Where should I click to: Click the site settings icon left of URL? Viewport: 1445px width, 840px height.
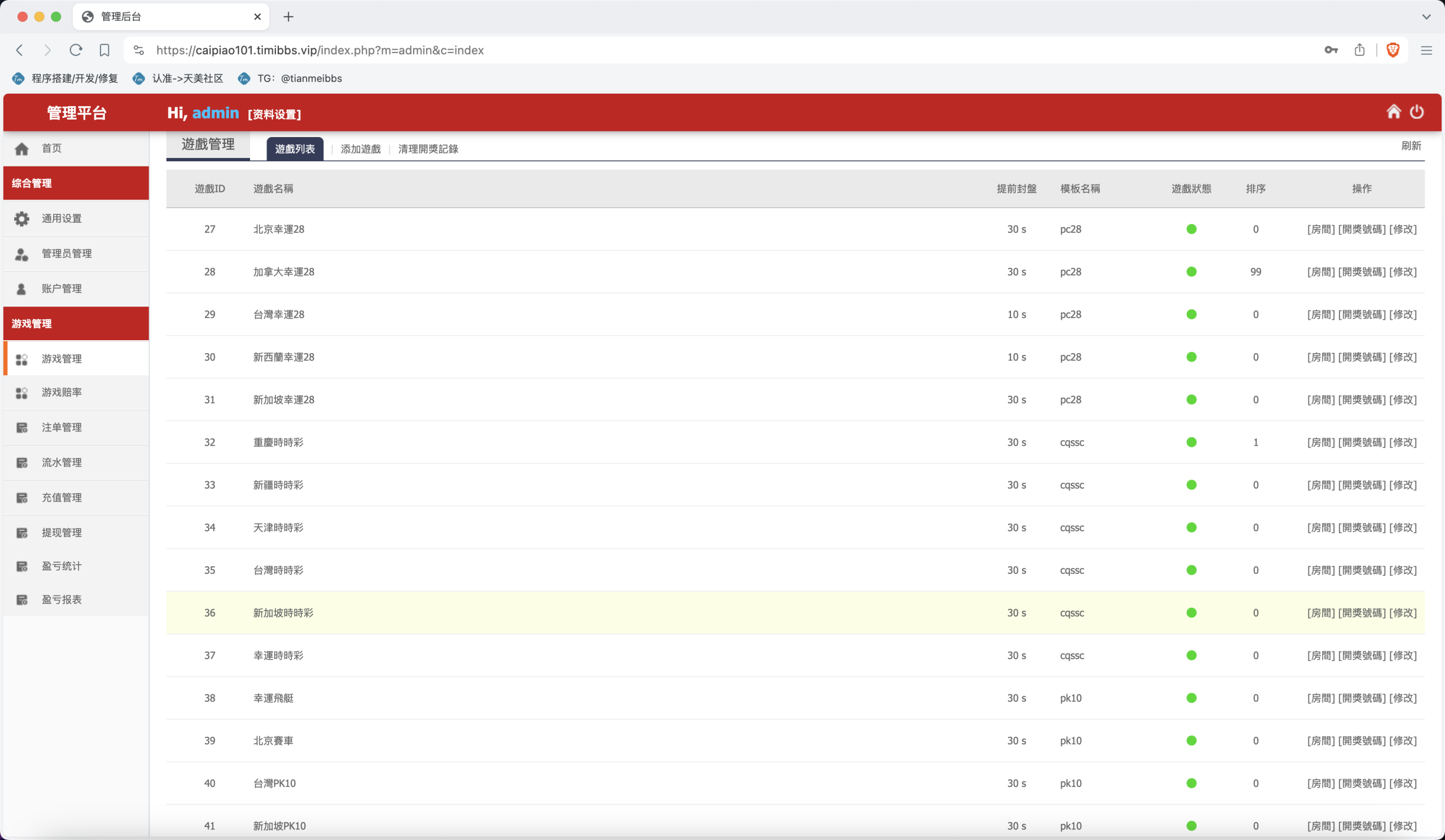point(139,50)
